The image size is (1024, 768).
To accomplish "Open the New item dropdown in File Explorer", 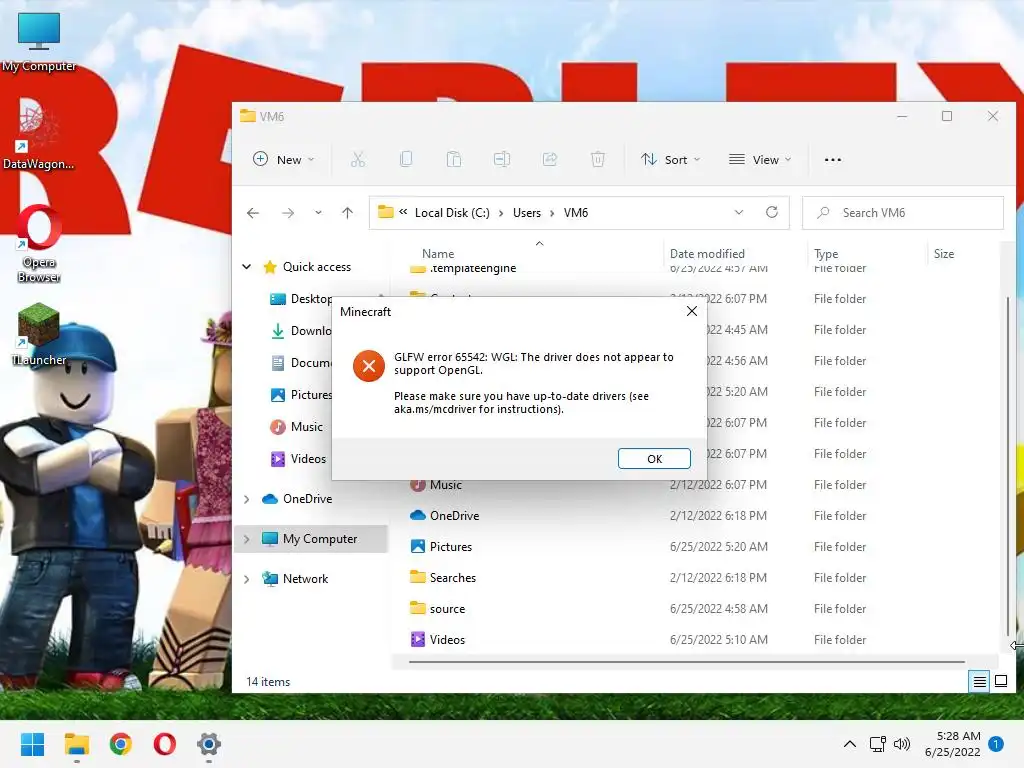I will [x=283, y=159].
